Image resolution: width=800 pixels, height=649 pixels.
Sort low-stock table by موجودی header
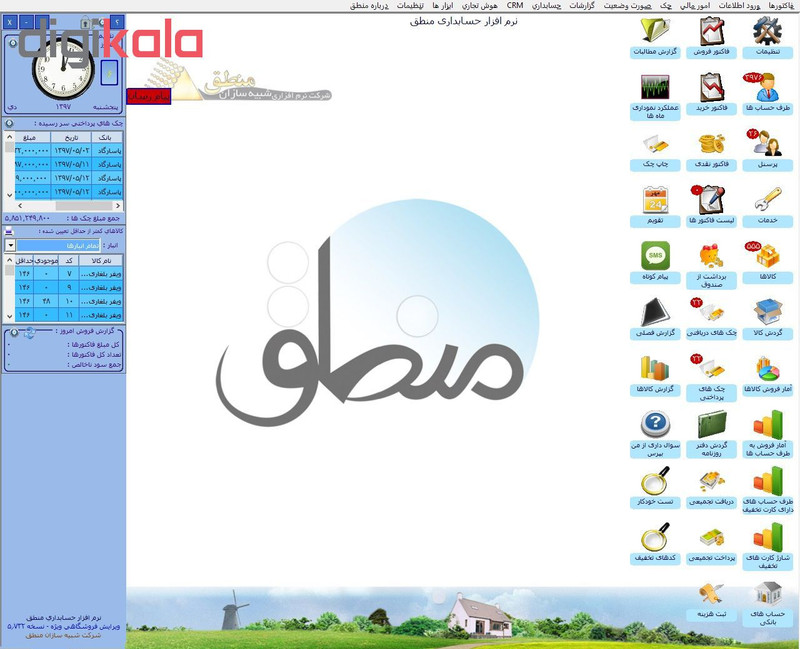pos(46,260)
